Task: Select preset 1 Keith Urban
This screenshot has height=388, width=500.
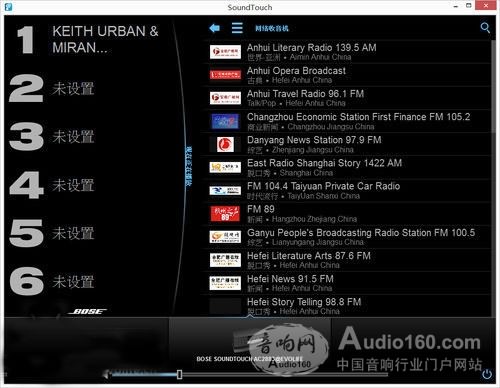Action: 88,40
